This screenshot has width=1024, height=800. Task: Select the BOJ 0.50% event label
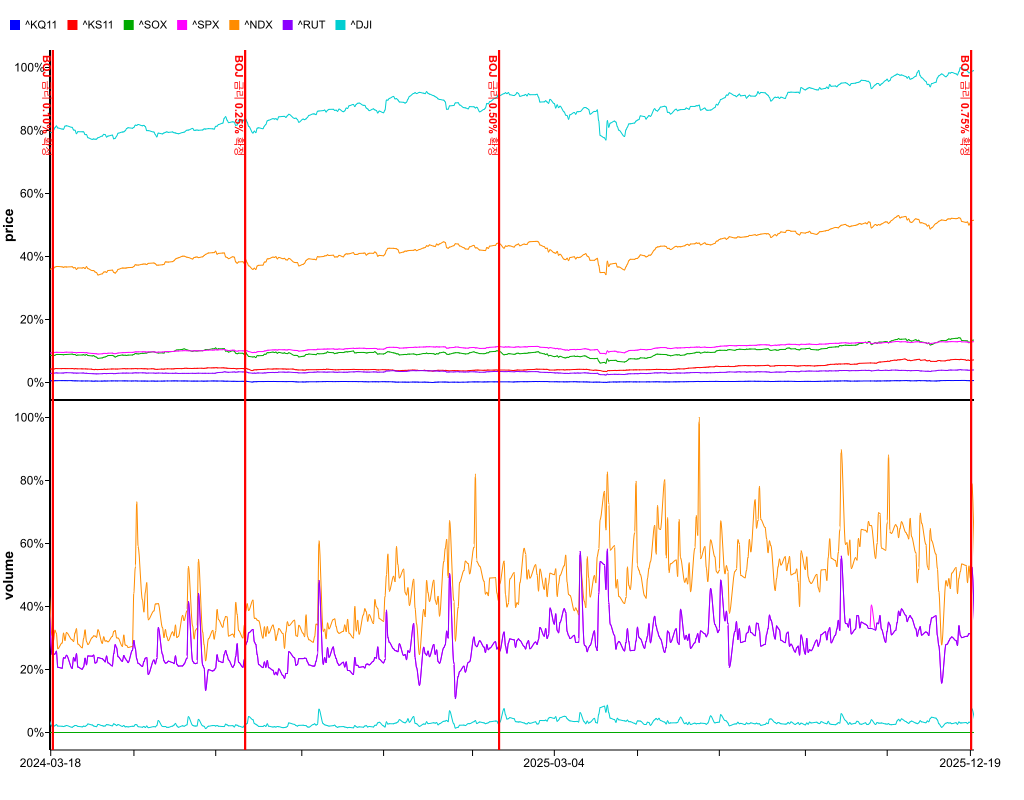(492, 107)
